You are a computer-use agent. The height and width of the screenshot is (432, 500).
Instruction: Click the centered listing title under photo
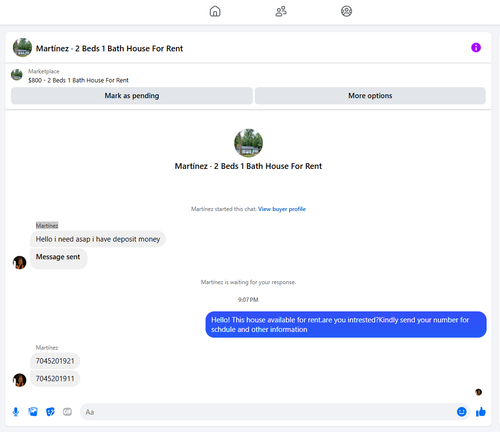click(248, 166)
